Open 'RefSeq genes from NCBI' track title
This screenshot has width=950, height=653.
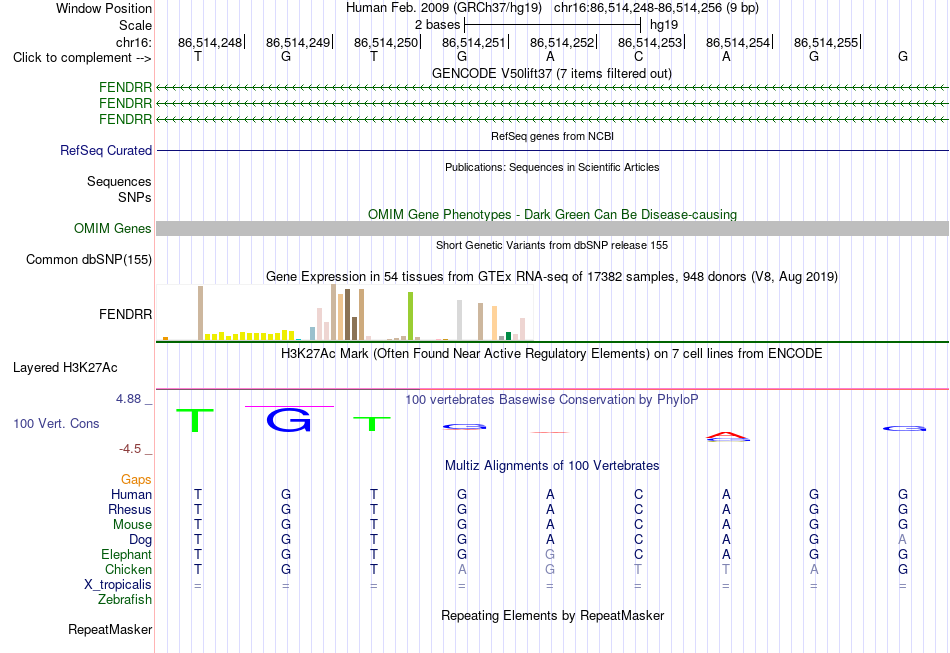pos(552,136)
